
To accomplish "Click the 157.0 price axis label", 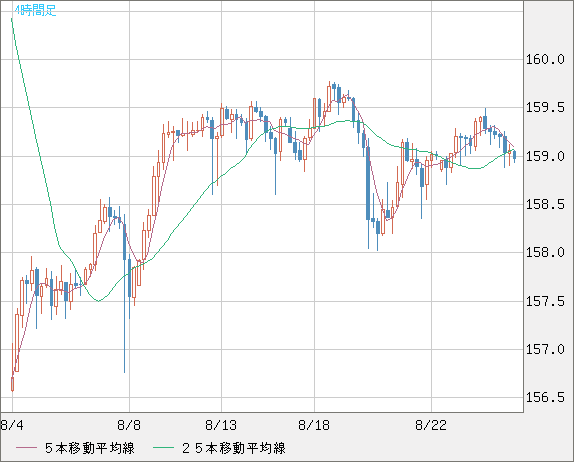I will click(545, 349).
